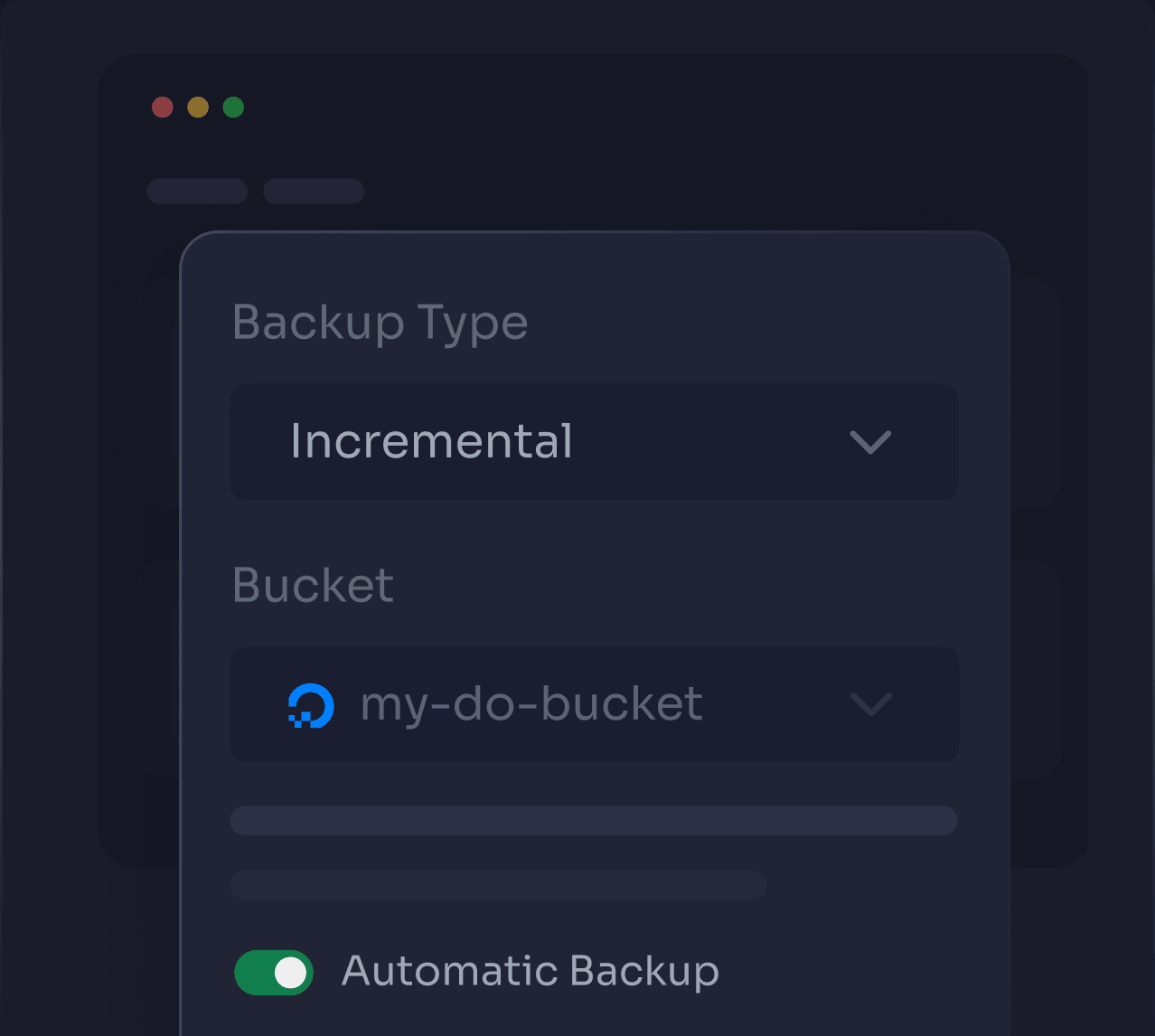
Task: Click the Backup Type heading
Action: pos(380,324)
